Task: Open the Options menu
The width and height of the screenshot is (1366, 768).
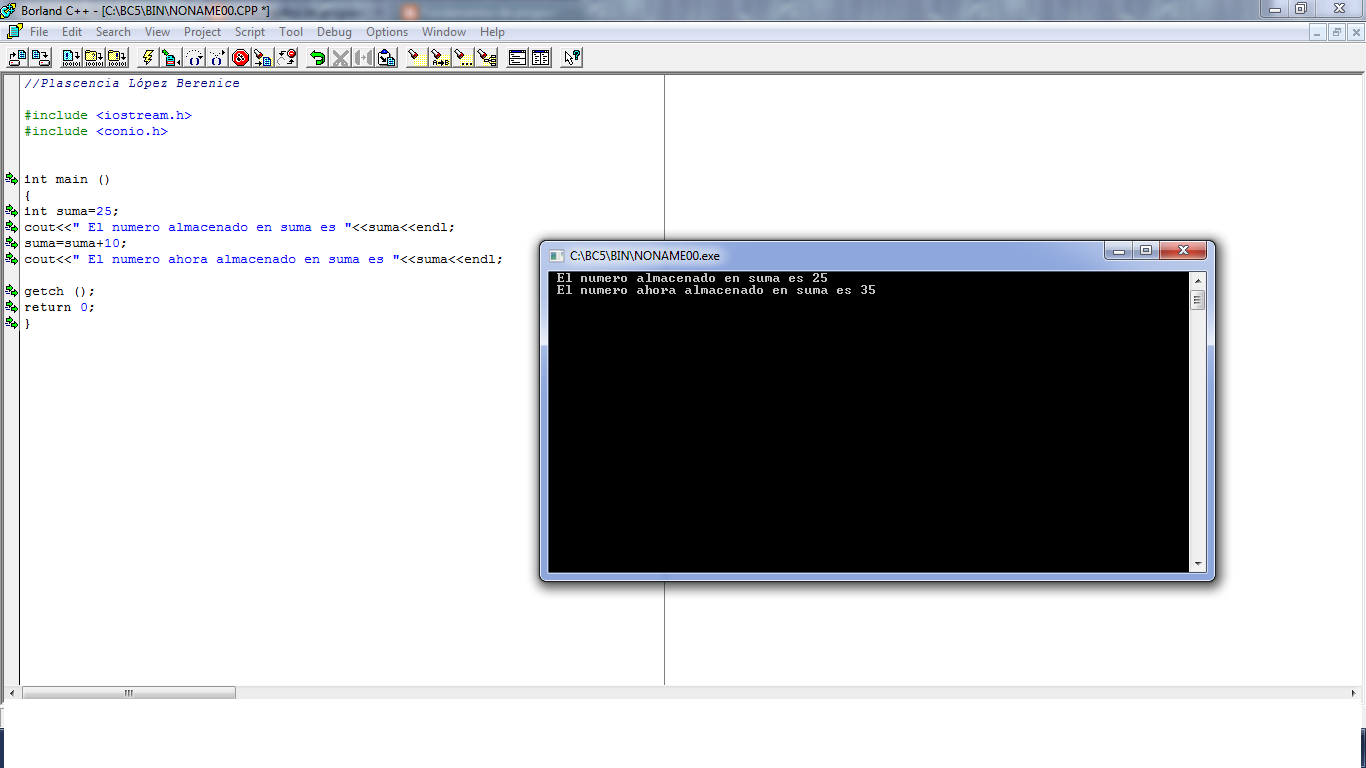Action: 387,31
